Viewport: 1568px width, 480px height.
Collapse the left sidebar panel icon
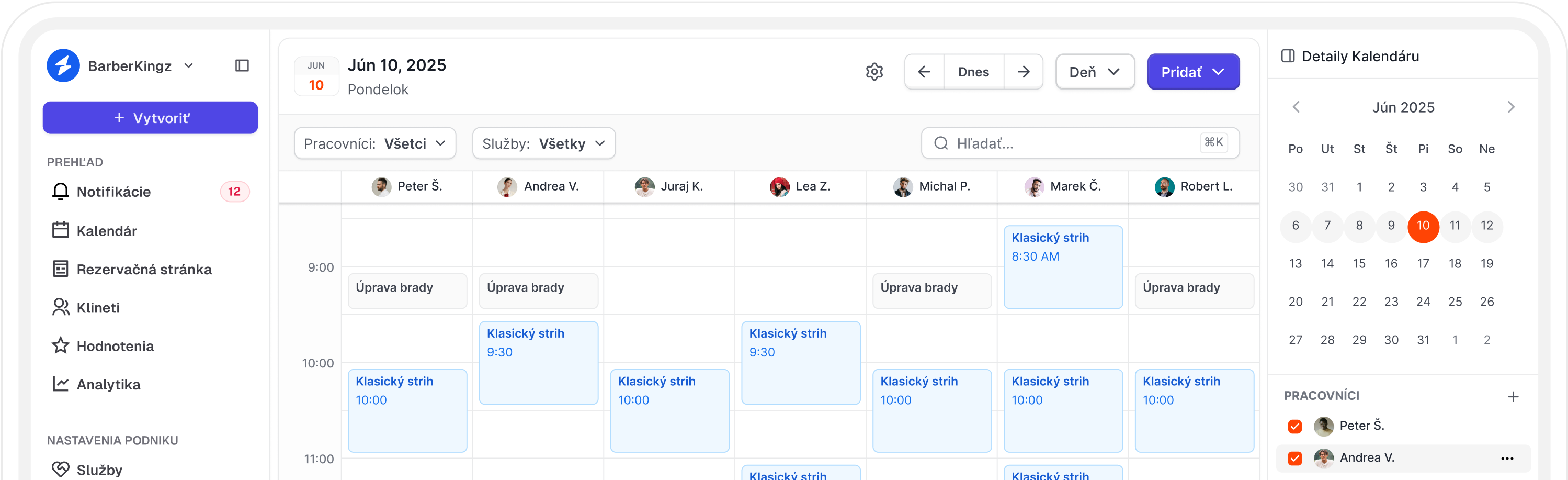pos(242,66)
